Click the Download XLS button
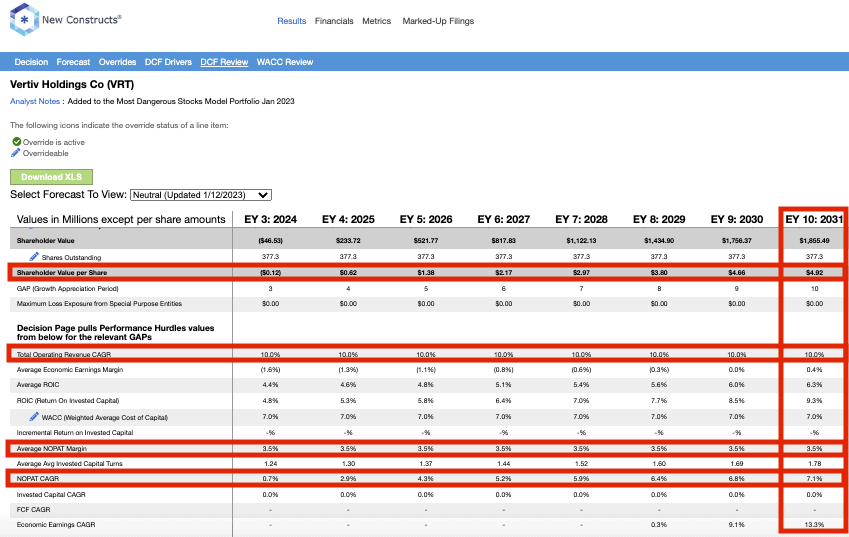 pyautogui.click(x=51, y=177)
